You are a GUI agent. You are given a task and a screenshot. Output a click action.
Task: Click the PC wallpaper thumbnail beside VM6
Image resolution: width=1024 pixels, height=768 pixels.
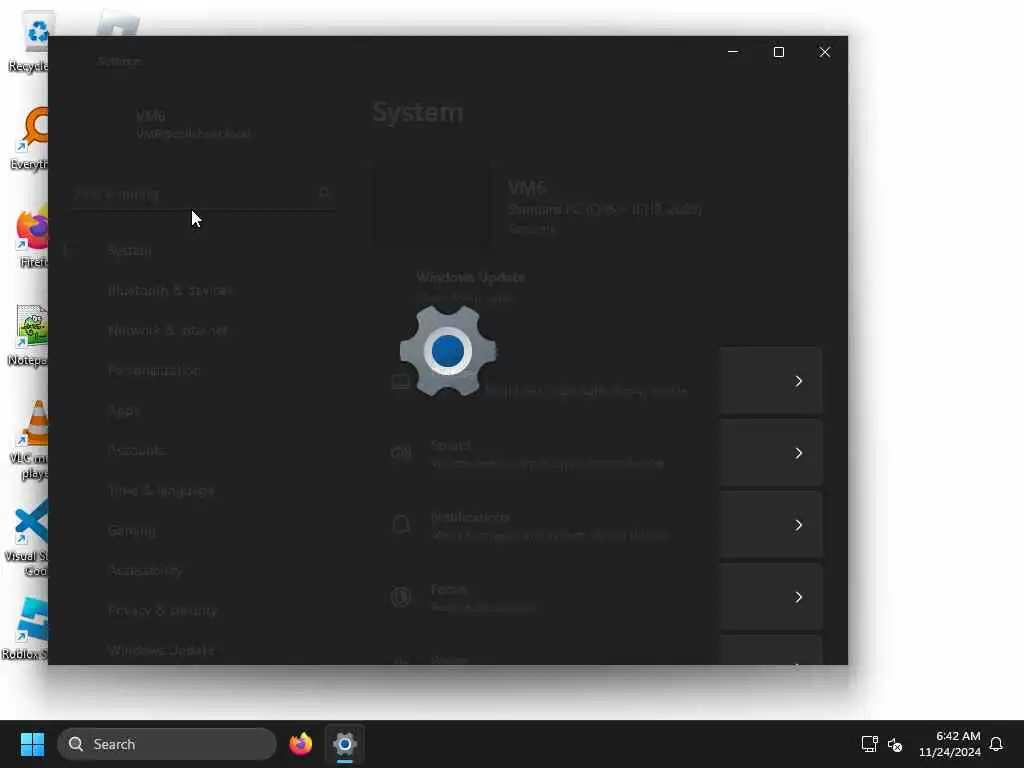coord(432,203)
